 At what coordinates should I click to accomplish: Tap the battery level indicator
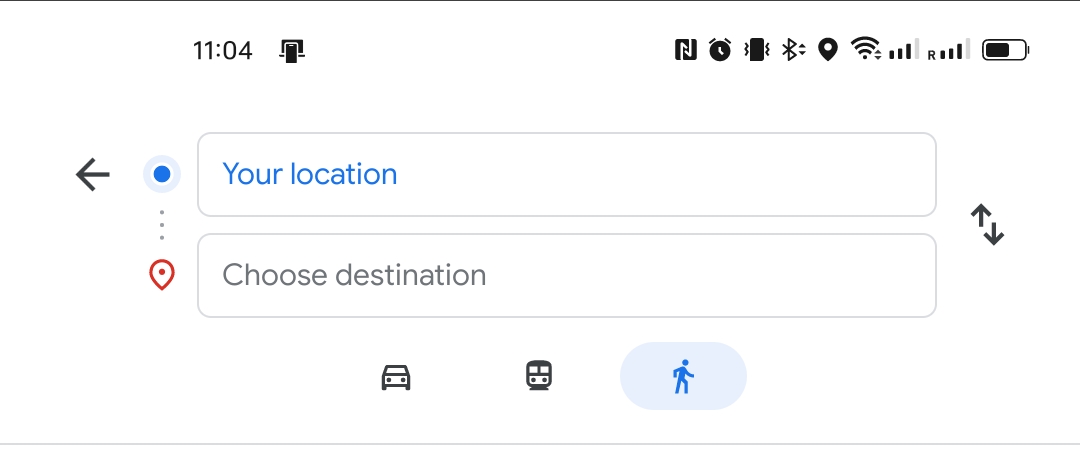tap(1005, 50)
